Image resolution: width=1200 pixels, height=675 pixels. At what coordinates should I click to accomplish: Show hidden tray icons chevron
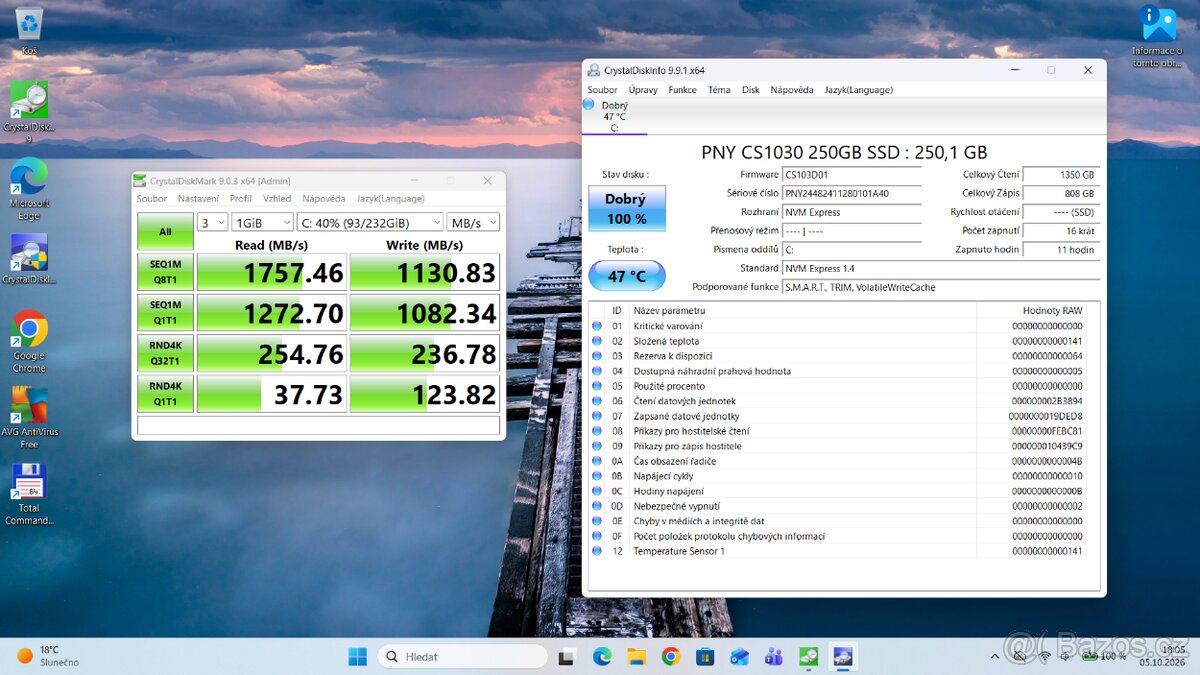click(995, 657)
